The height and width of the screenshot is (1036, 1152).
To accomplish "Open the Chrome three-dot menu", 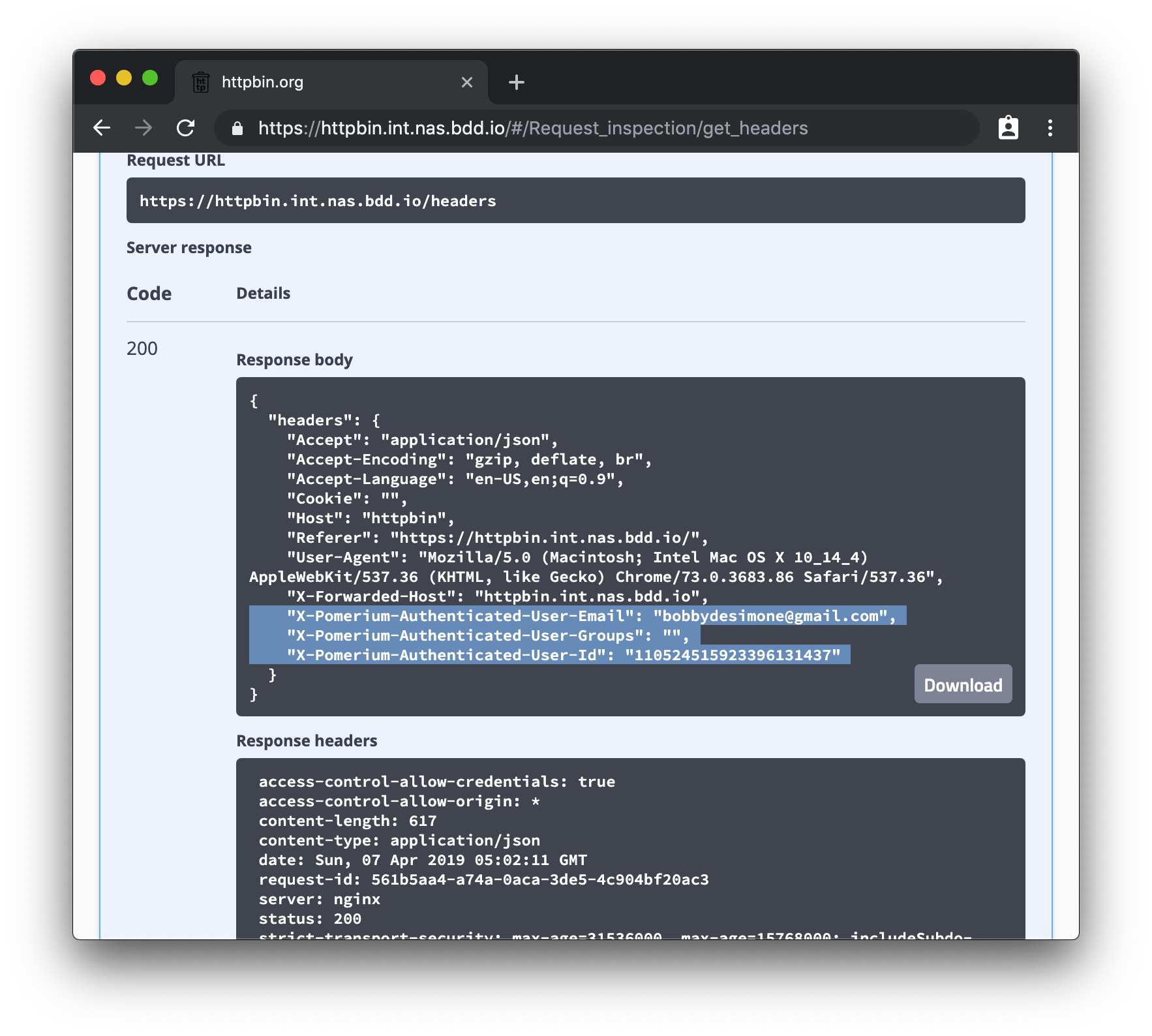I will tap(1050, 128).
